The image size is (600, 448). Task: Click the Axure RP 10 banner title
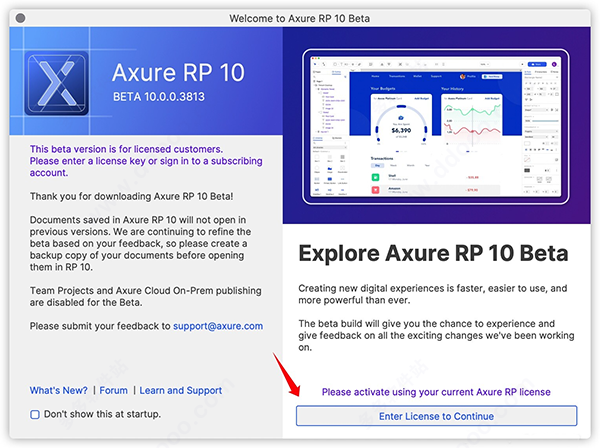[178, 72]
